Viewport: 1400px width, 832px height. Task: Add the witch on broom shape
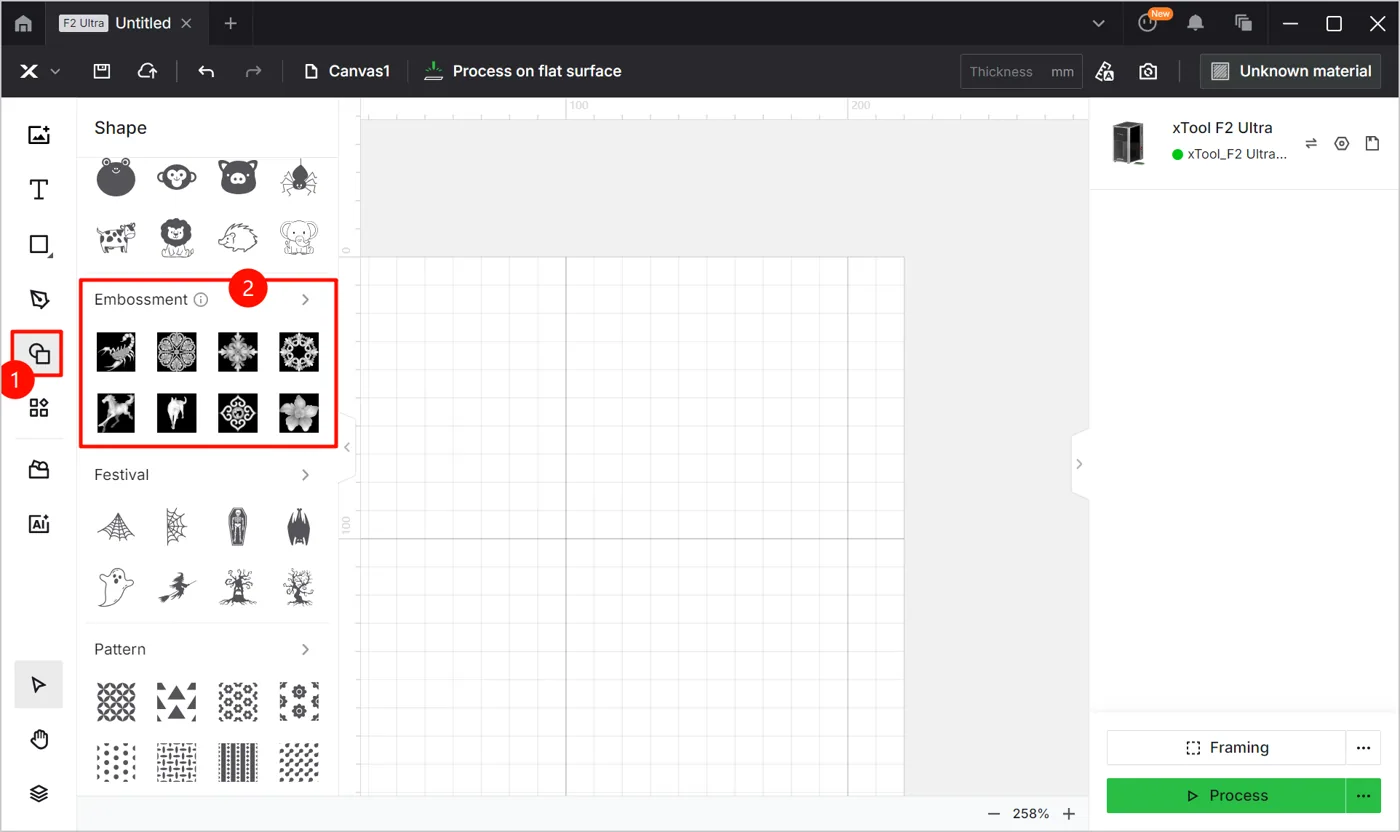click(177, 587)
